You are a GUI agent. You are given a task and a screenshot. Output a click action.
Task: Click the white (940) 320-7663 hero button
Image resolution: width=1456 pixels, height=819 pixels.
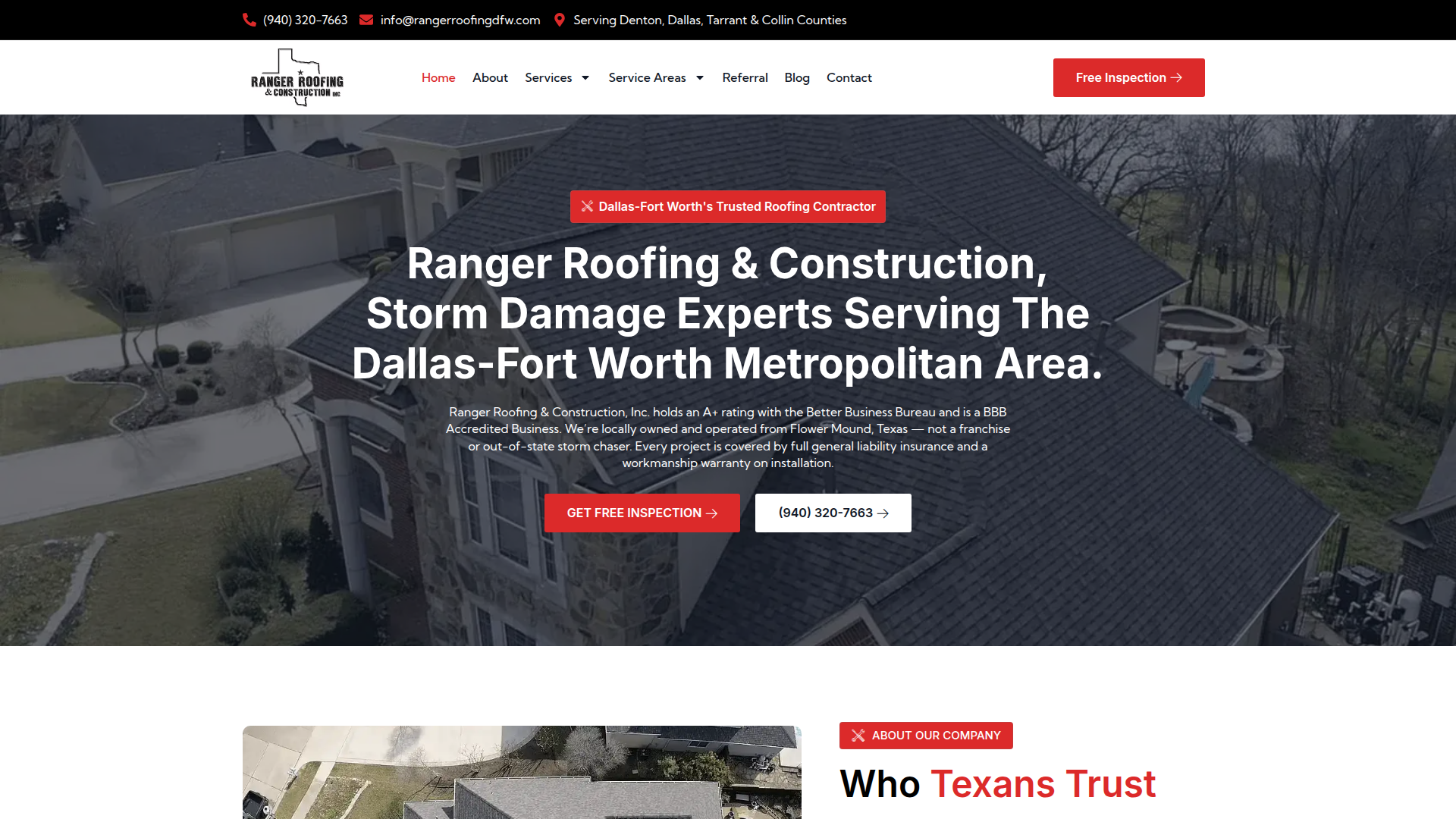833,513
